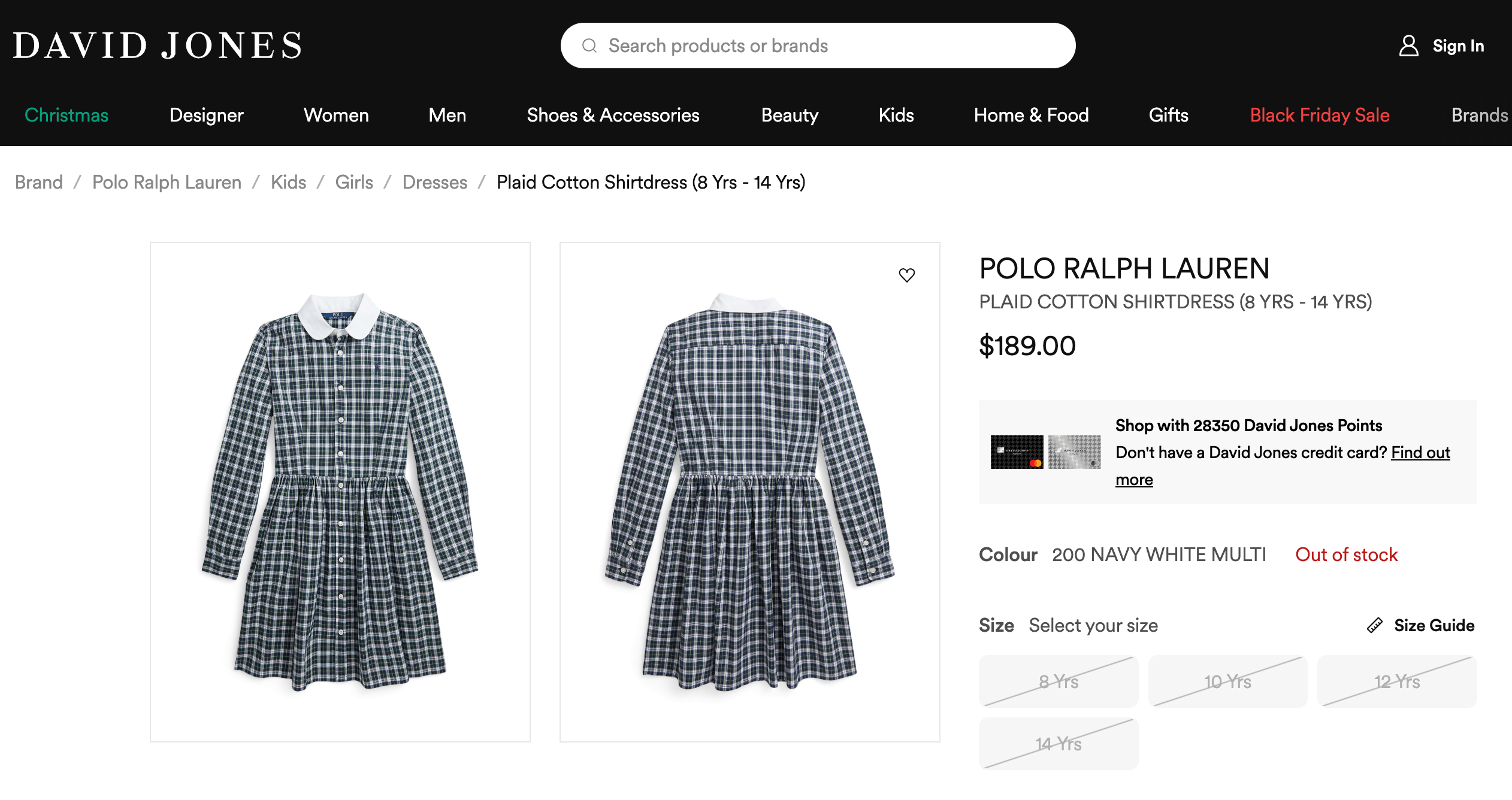
Task: Go to the Christmas section
Action: coord(66,115)
